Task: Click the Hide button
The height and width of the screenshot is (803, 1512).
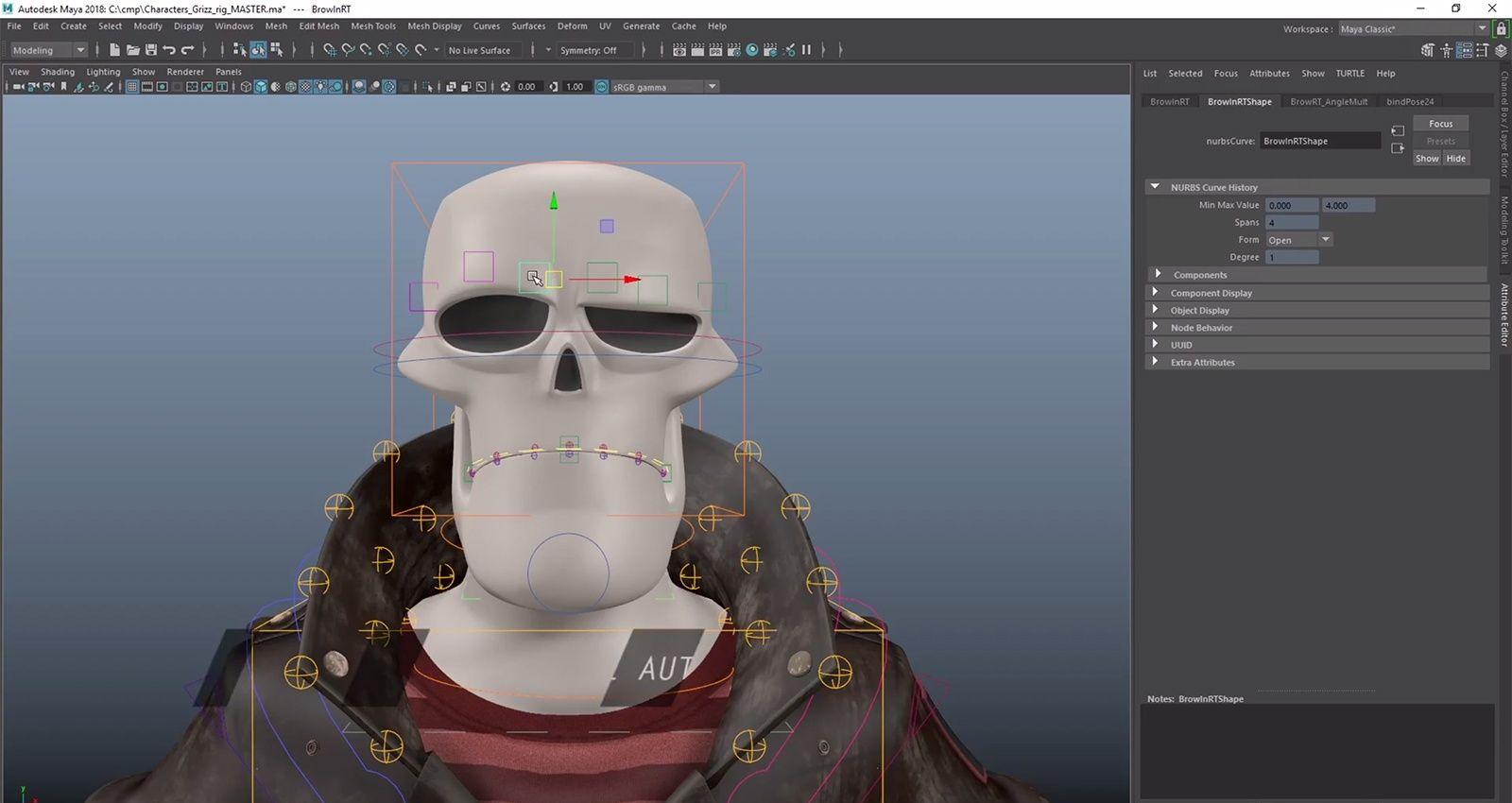Action: (x=1456, y=158)
